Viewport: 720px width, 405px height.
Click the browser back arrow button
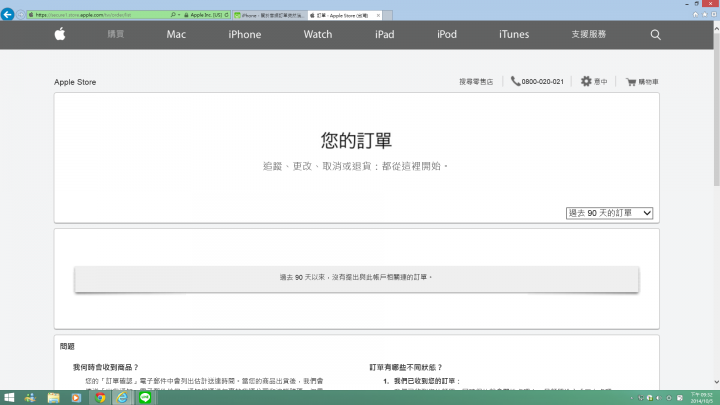pos(7,15)
